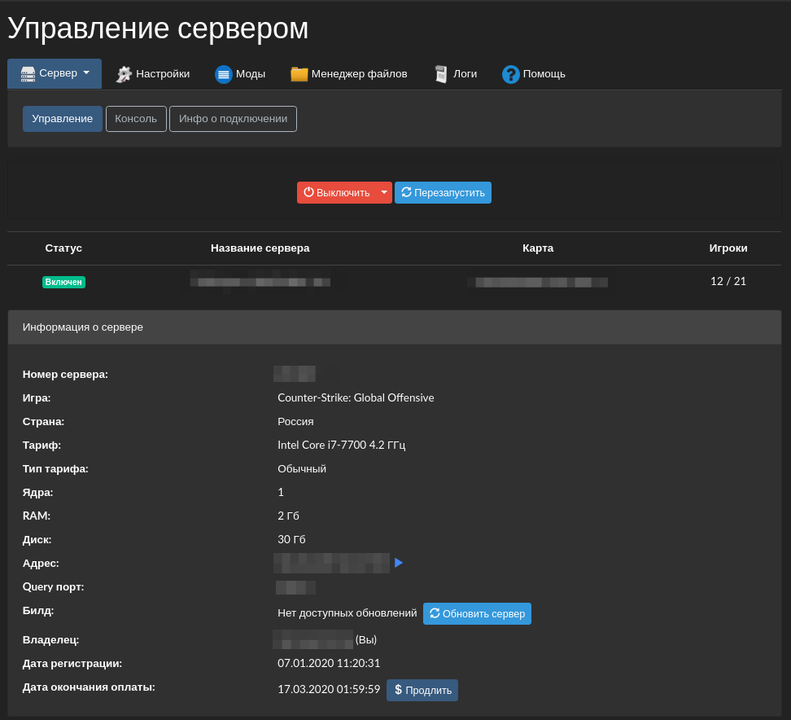Click the Обновить сервер button
The image size is (791, 720).
pyautogui.click(x=477, y=614)
